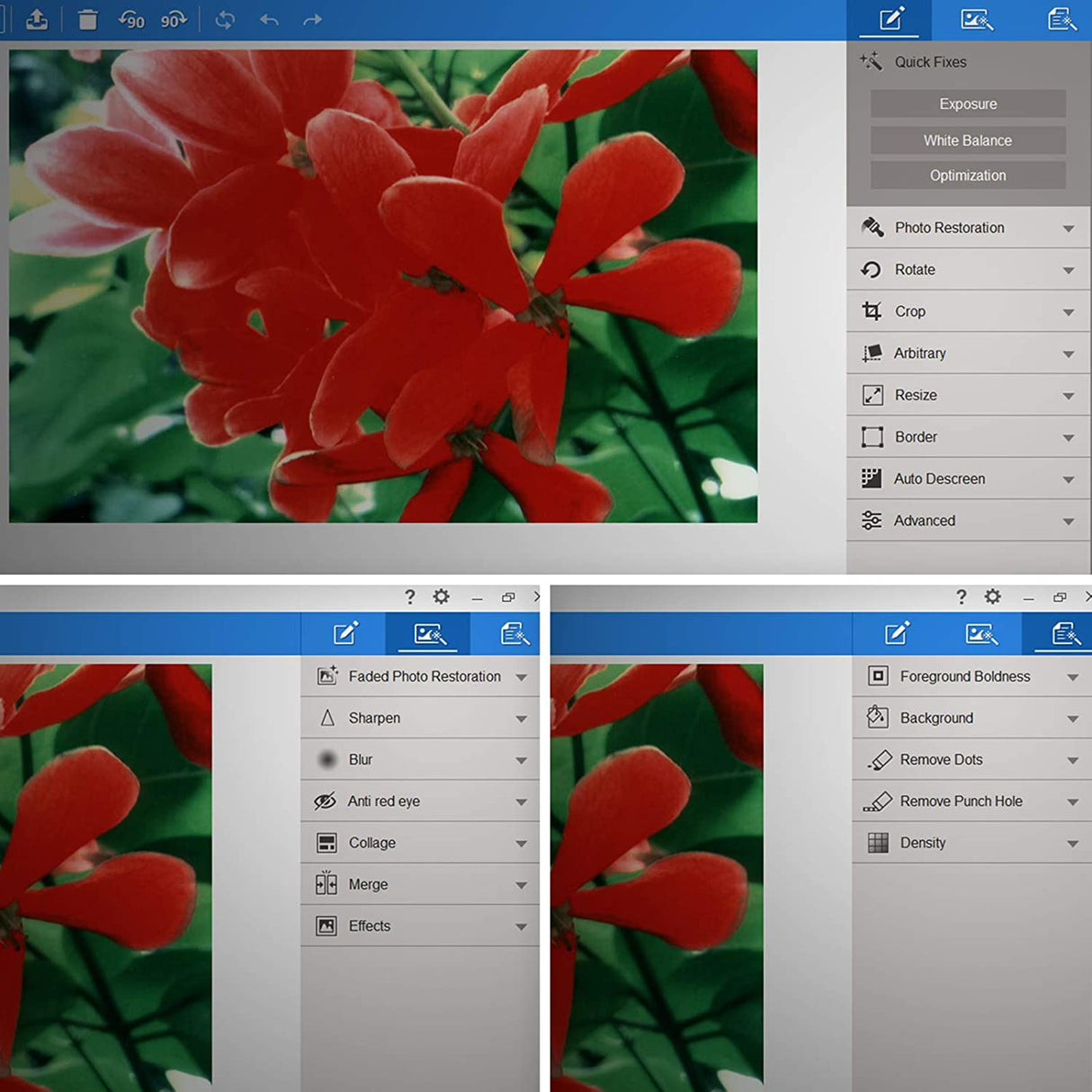
Task: Expand the Effects section
Action: click(419, 926)
